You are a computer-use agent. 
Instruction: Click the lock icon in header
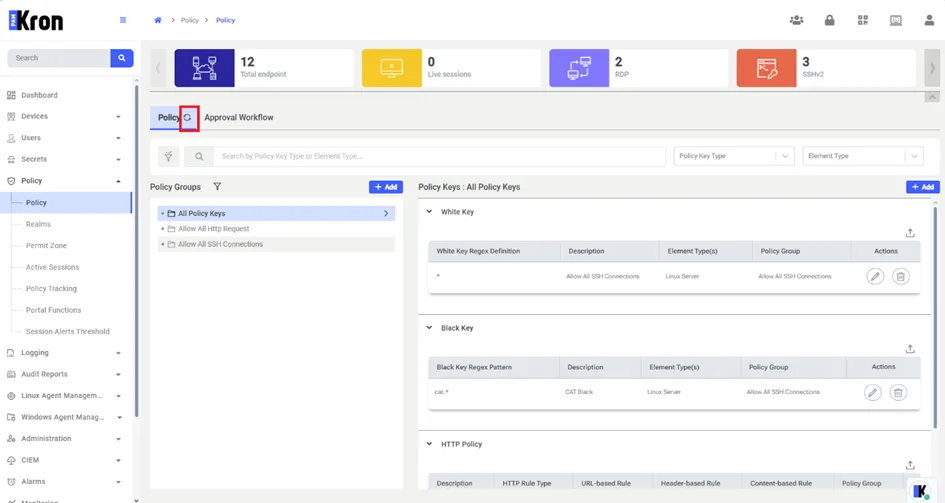tap(830, 20)
